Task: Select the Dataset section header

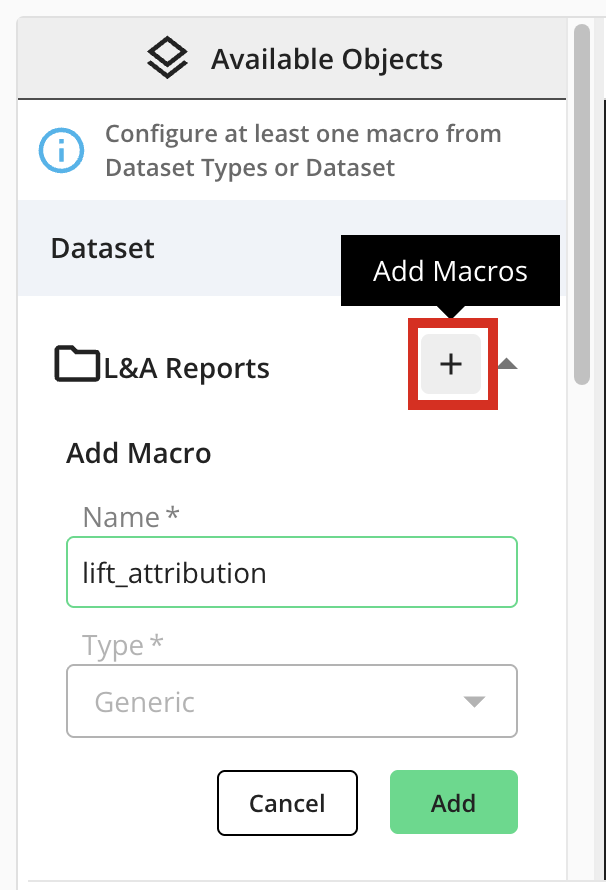Action: (x=103, y=248)
